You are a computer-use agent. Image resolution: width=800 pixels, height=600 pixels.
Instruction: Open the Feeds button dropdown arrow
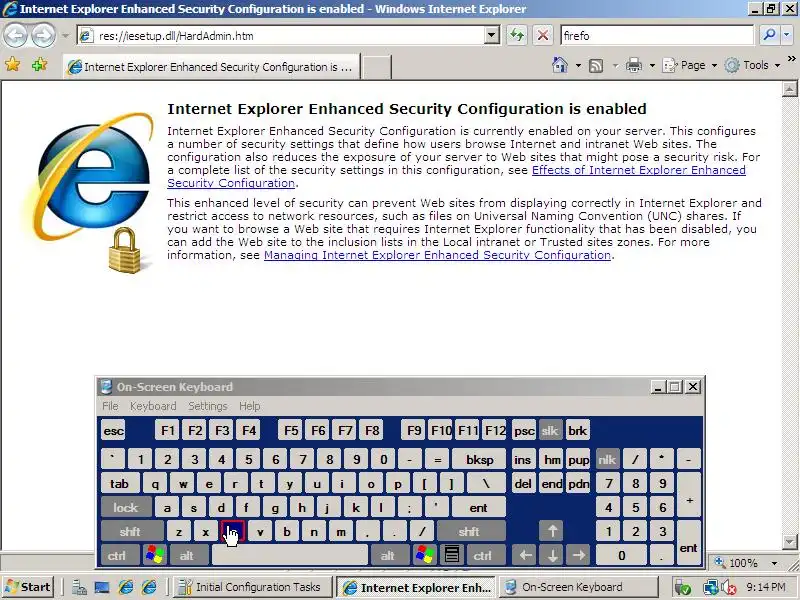(x=615, y=65)
